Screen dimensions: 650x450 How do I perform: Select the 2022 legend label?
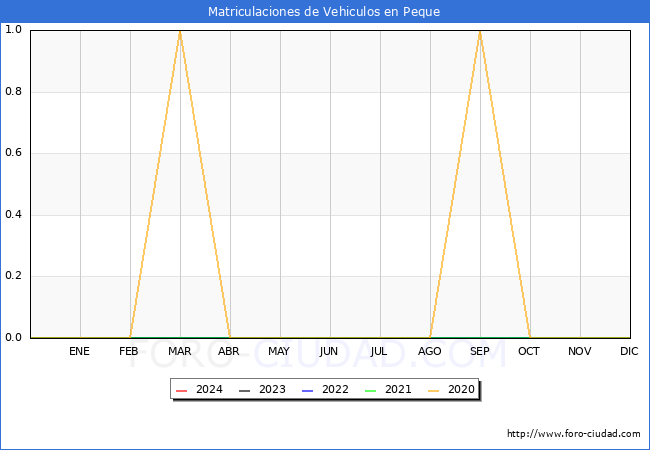tap(335, 390)
